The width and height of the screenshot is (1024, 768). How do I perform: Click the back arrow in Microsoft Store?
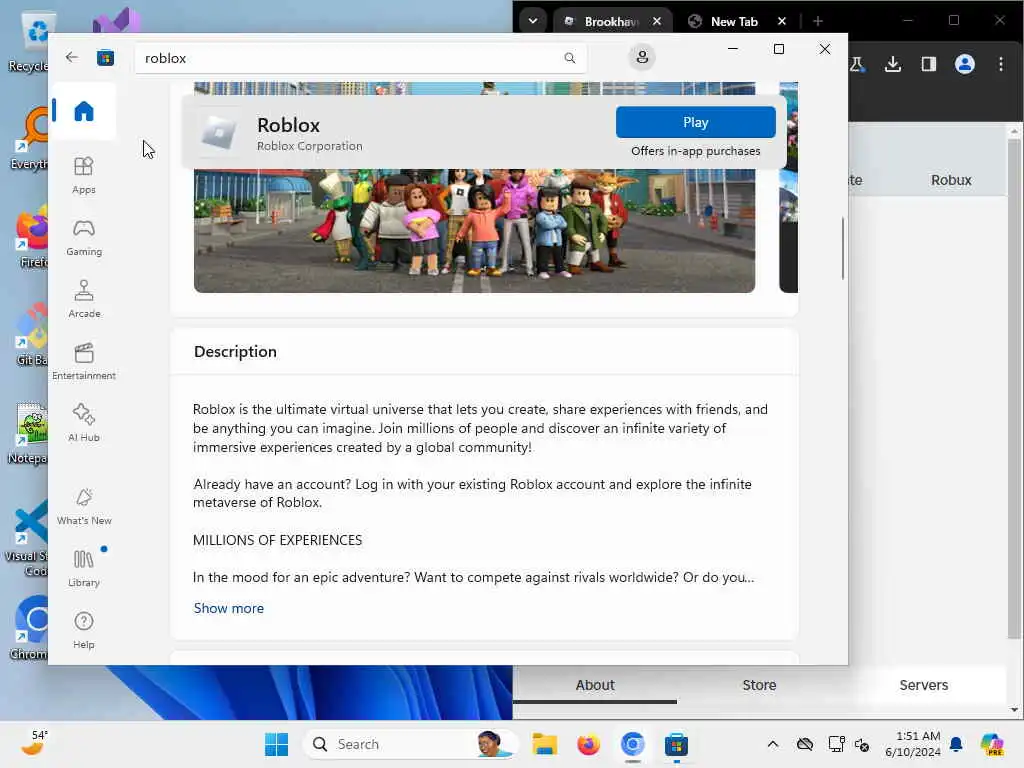click(x=72, y=57)
